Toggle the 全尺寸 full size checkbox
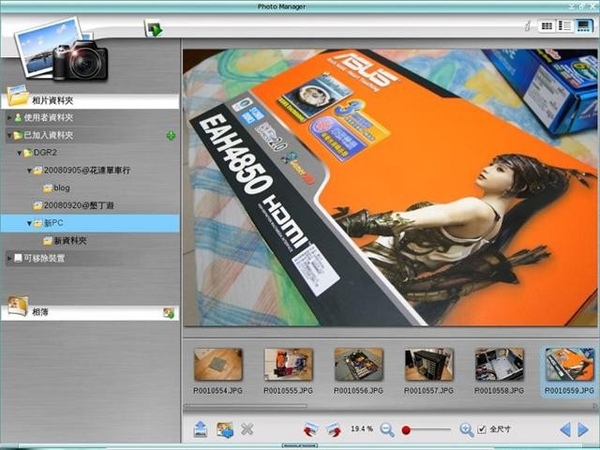Viewport: 600px width, 450px height. 482,429
